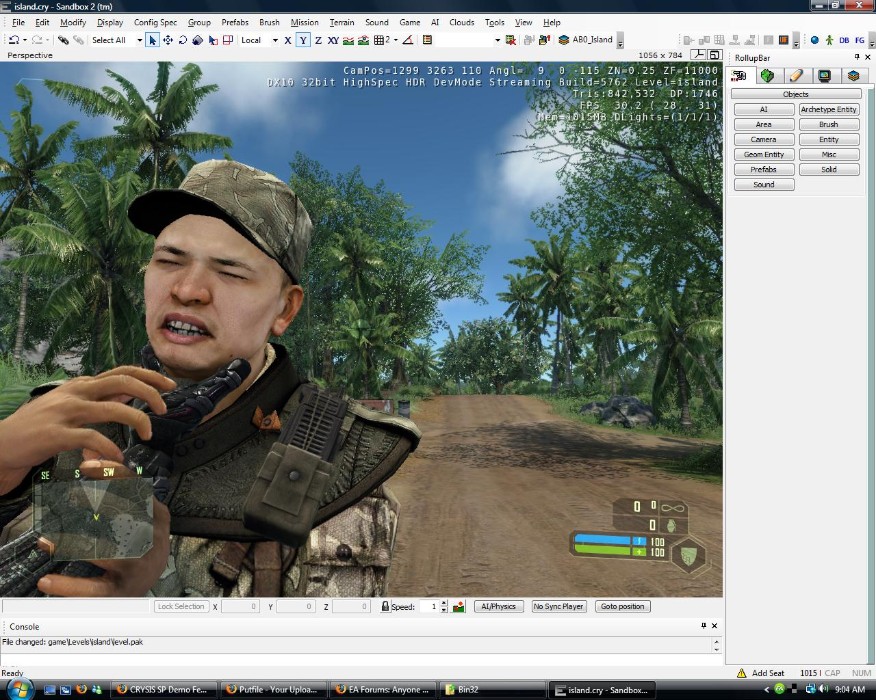Image resolution: width=876 pixels, height=700 pixels.
Task: Activate the Move object tool
Action: click(x=167, y=40)
